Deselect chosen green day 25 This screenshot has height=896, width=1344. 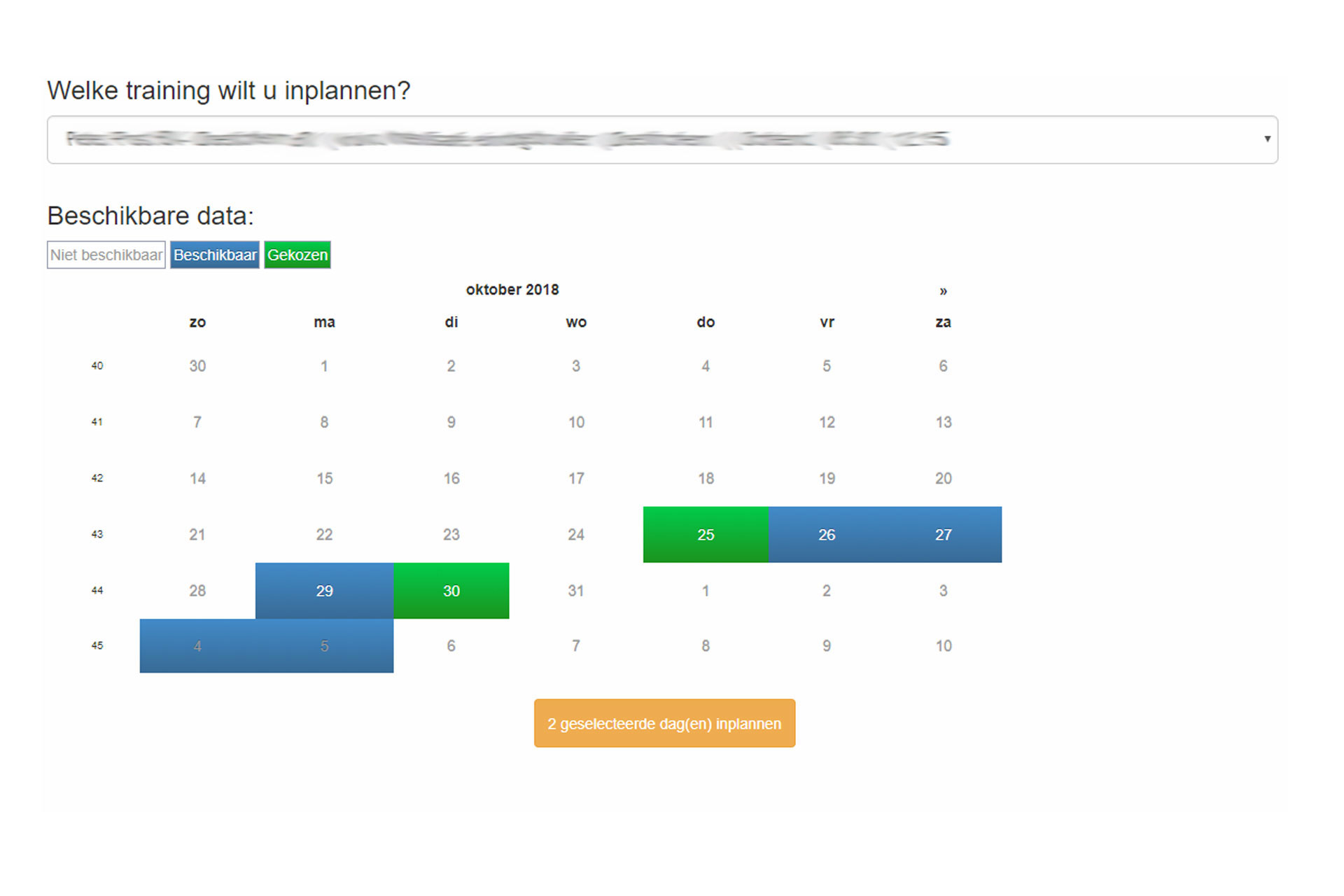(x=706, y=535)
